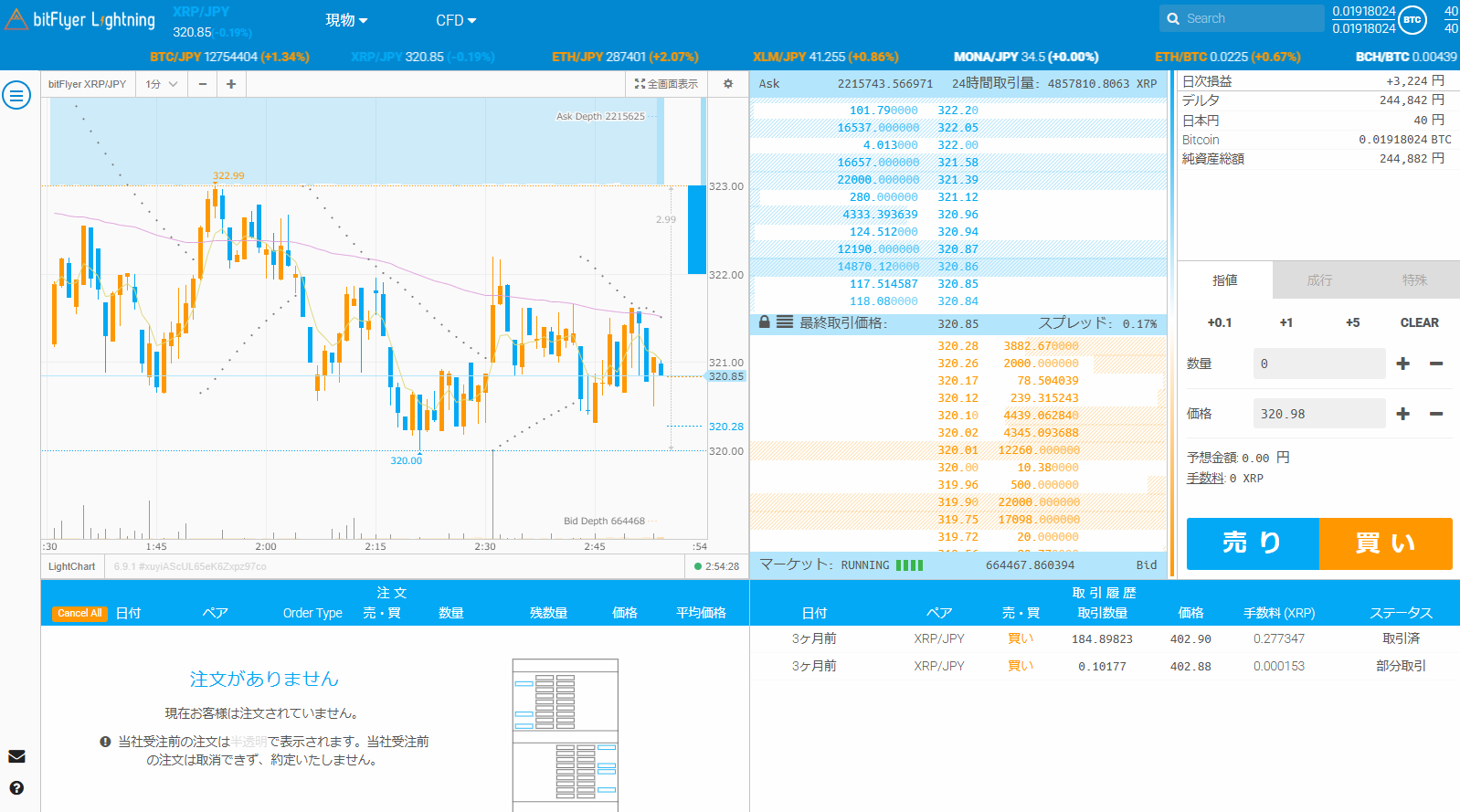Open the 手数料 fee link
Viewport: 1460px width, 812px height.
coord(1205,479)
